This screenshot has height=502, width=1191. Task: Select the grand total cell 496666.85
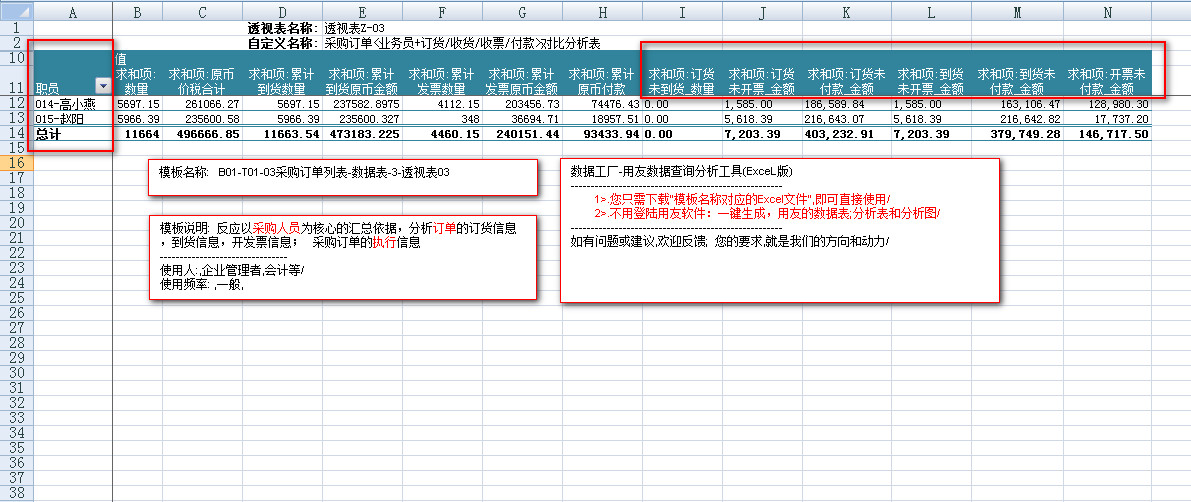click(x=202, y=133)
